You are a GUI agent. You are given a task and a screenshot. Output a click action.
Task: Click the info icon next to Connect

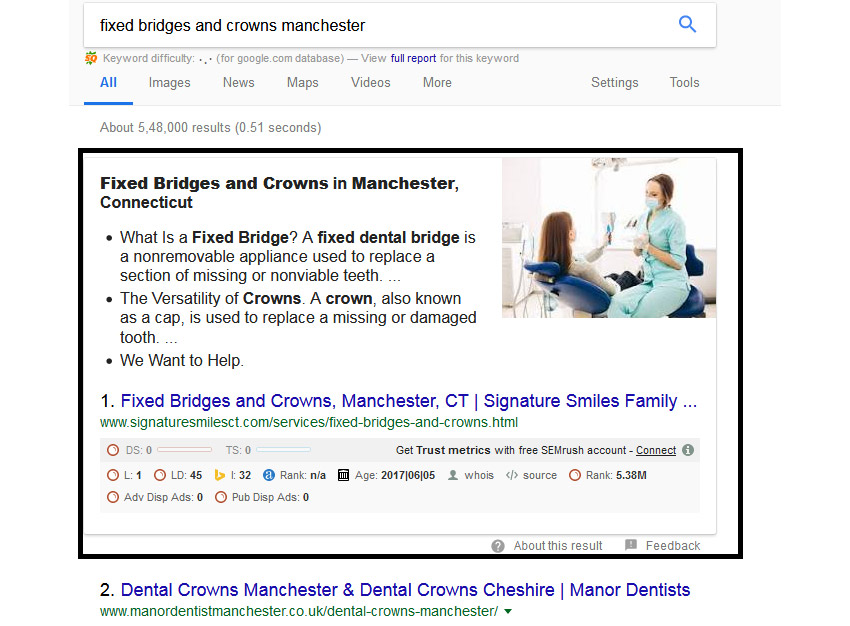tap(688, 450)
